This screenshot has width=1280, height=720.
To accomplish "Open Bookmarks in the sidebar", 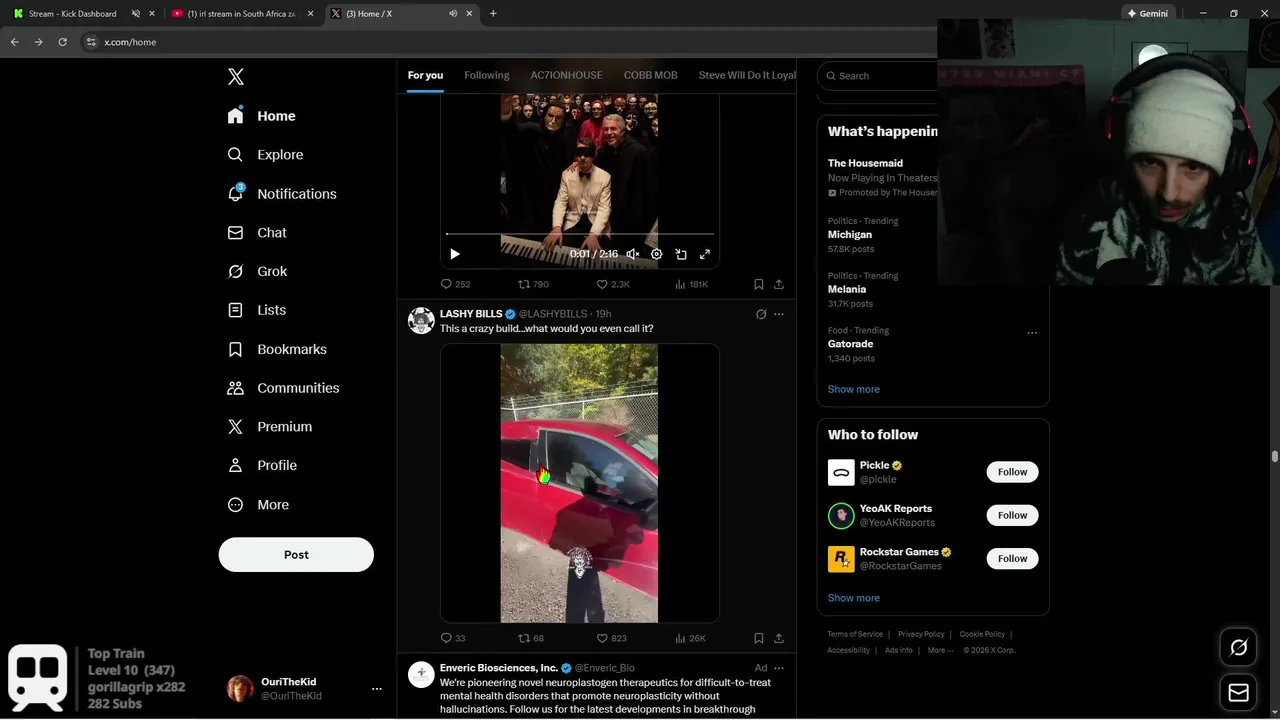I will 277,349.
